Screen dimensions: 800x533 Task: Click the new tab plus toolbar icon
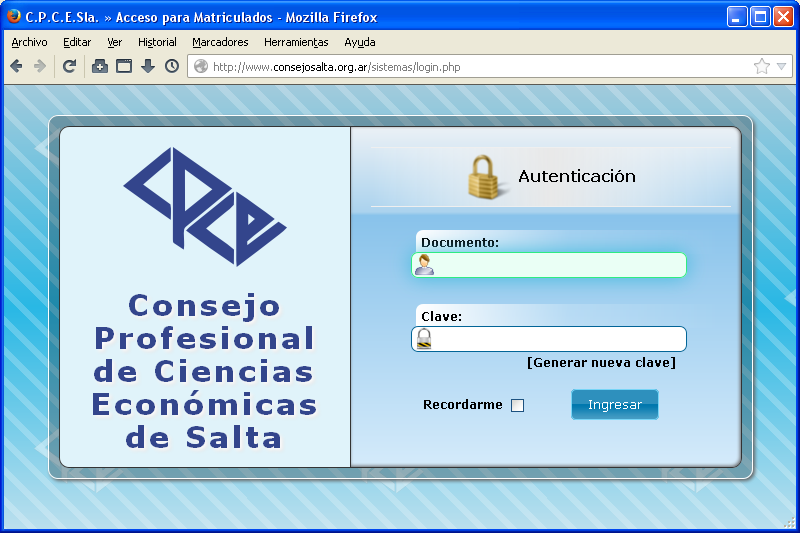(x=99, y=66)
